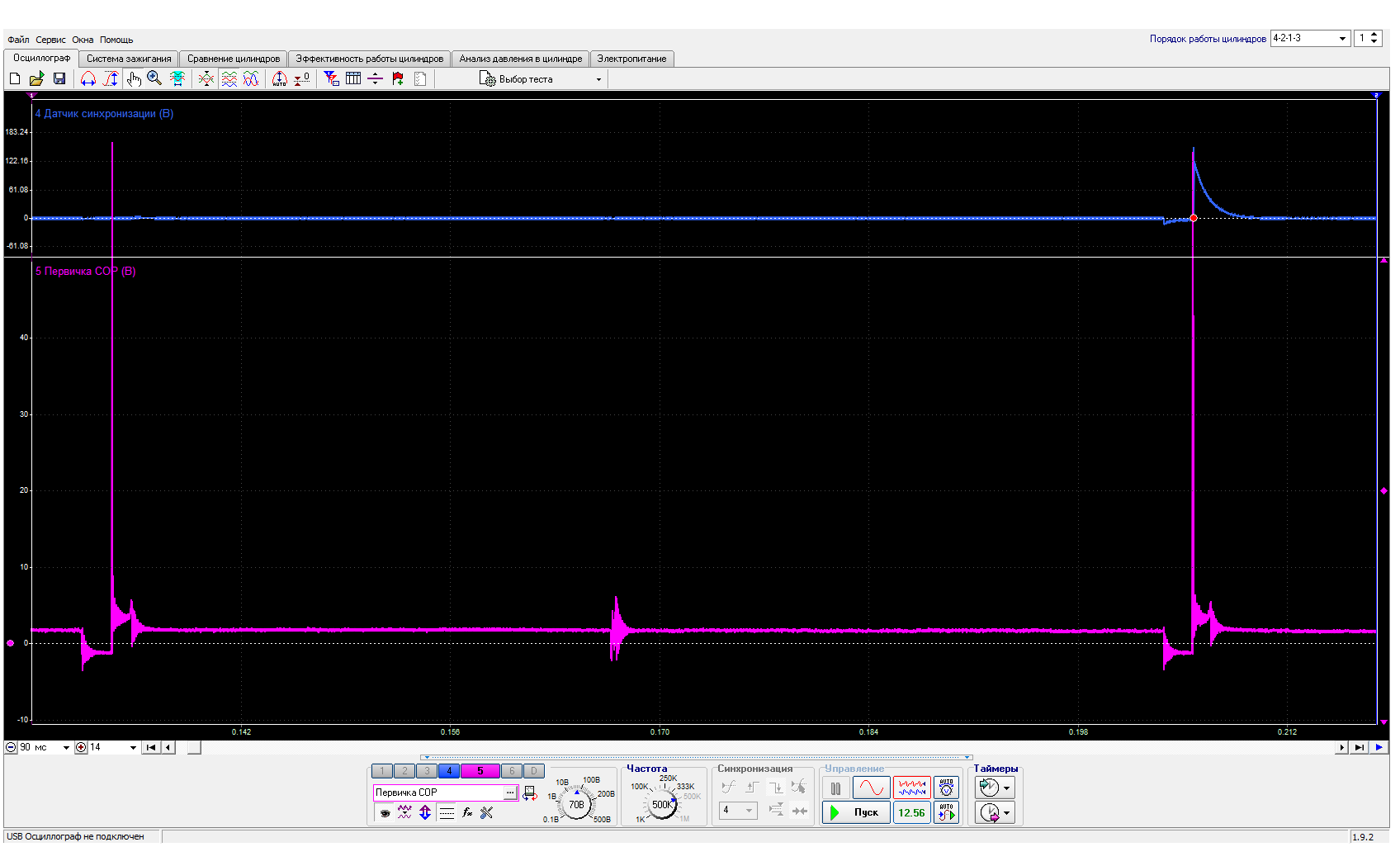Select vertical measurement cursor tool
1400x847 pixels.
click(111, 78)
